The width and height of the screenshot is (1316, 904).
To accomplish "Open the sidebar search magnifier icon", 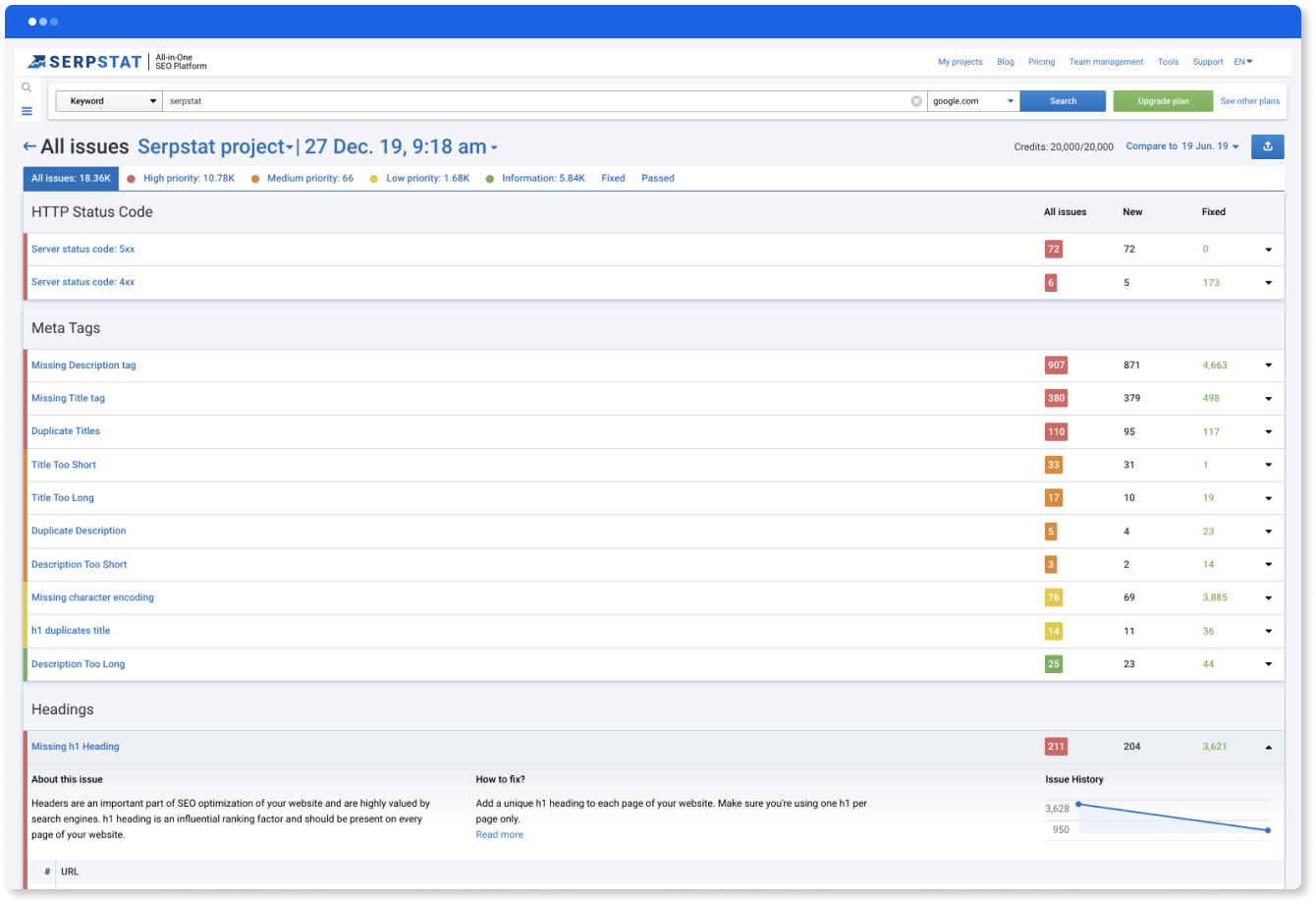I will [x=27, y=87].
